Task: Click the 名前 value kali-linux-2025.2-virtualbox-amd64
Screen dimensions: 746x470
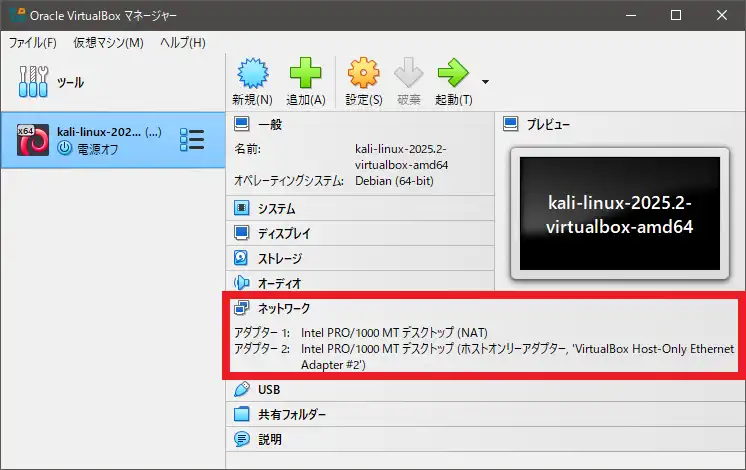Action: (x=402, y=157)
